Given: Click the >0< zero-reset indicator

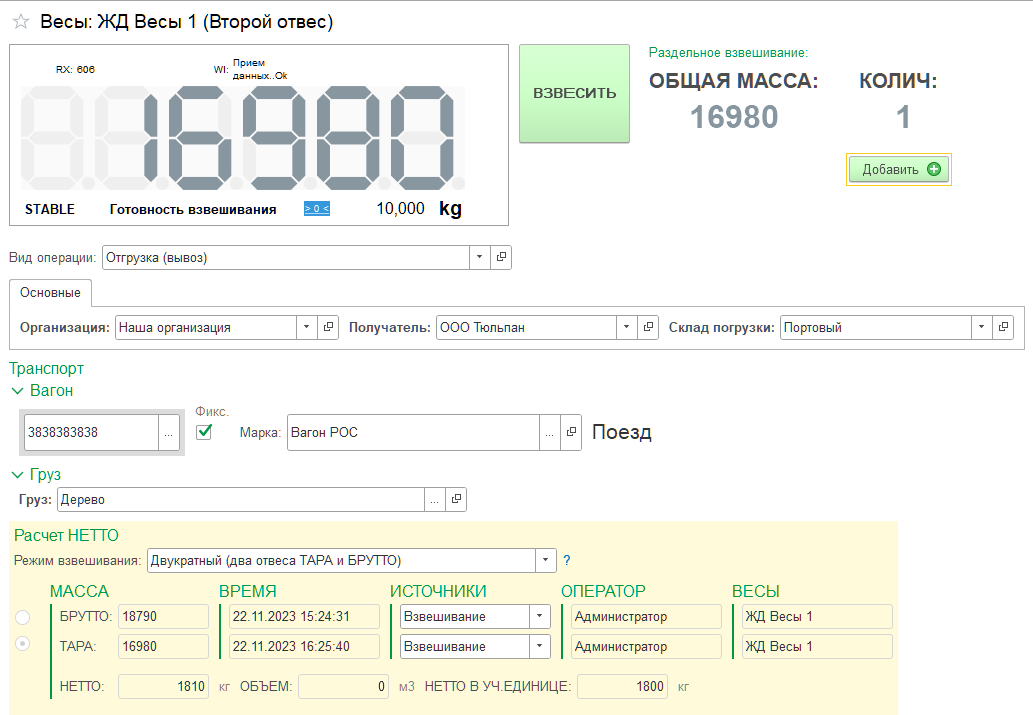Looking at the screenshot, I should click(316, 209).
